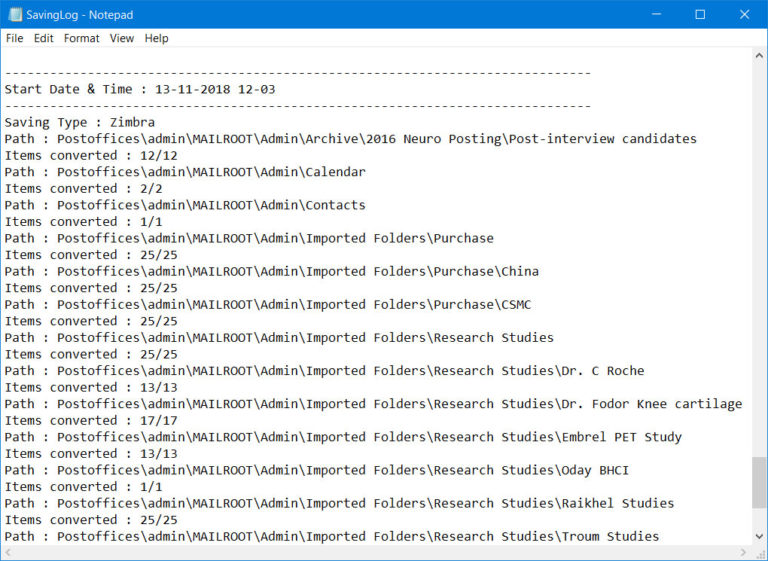Click the vertical scrollbar up arrow
Image resolution: width=768 pixels, height=561 pixels.
tap(759, 55)
